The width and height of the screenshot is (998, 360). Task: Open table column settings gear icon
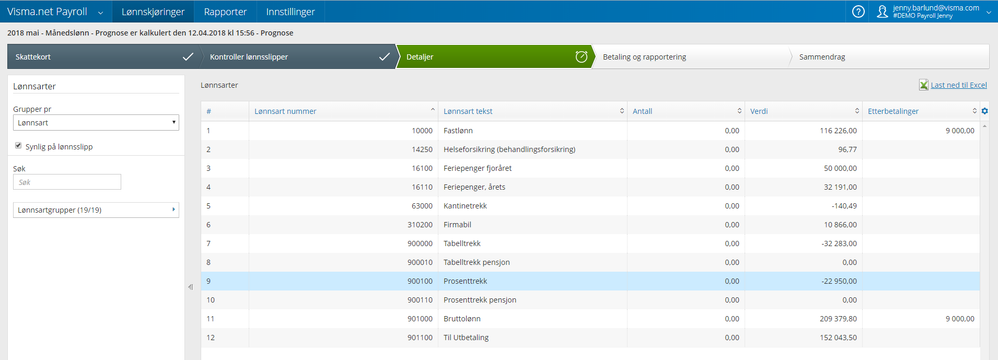tap(985, 111)
